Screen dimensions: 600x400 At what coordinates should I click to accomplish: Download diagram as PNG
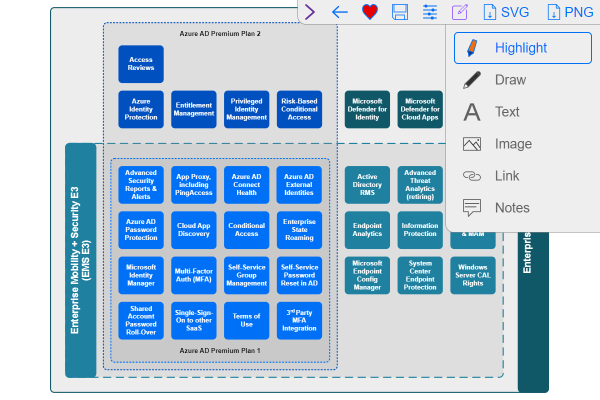pyautogui.click(x=570, y=12)
